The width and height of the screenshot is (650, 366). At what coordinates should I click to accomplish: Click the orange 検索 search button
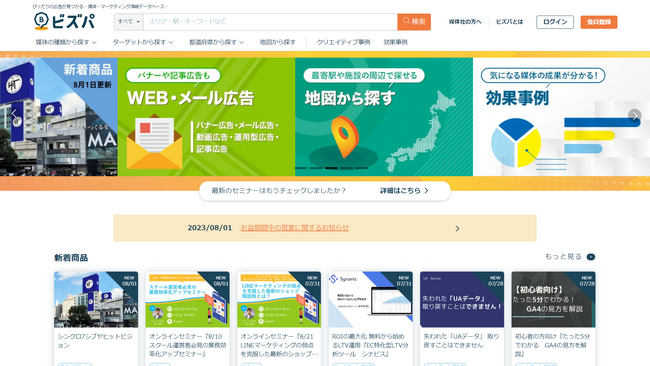pyautogui.click(x=414, y=22)
